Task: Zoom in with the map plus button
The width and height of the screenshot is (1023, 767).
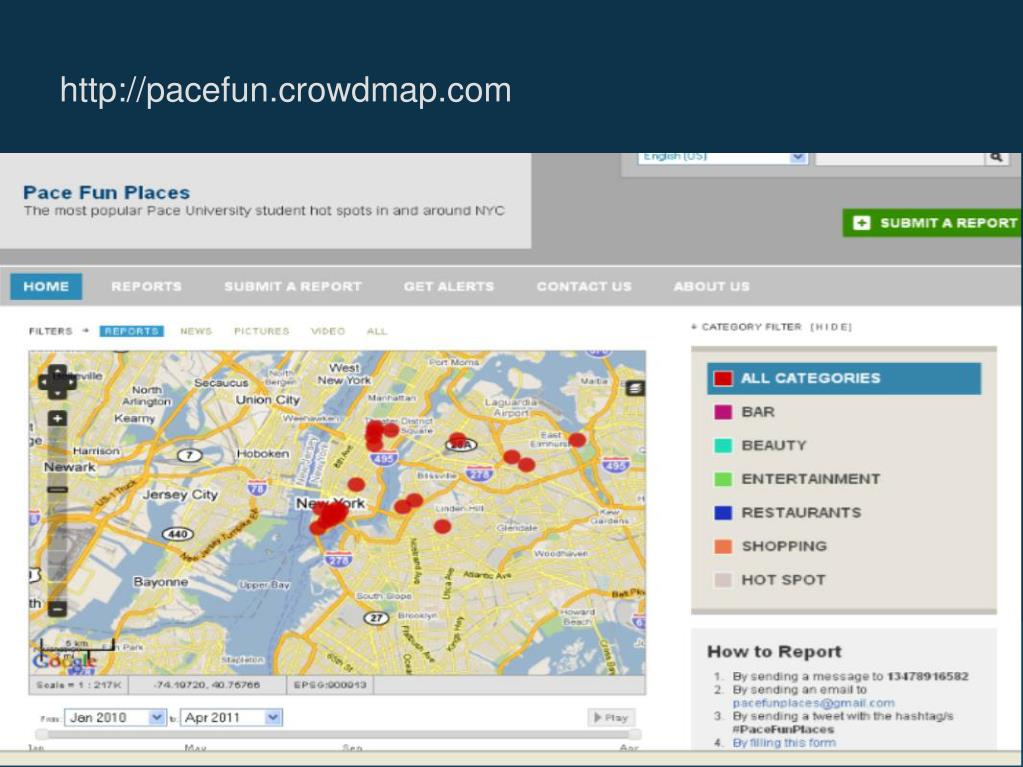Action: [57, 418]
